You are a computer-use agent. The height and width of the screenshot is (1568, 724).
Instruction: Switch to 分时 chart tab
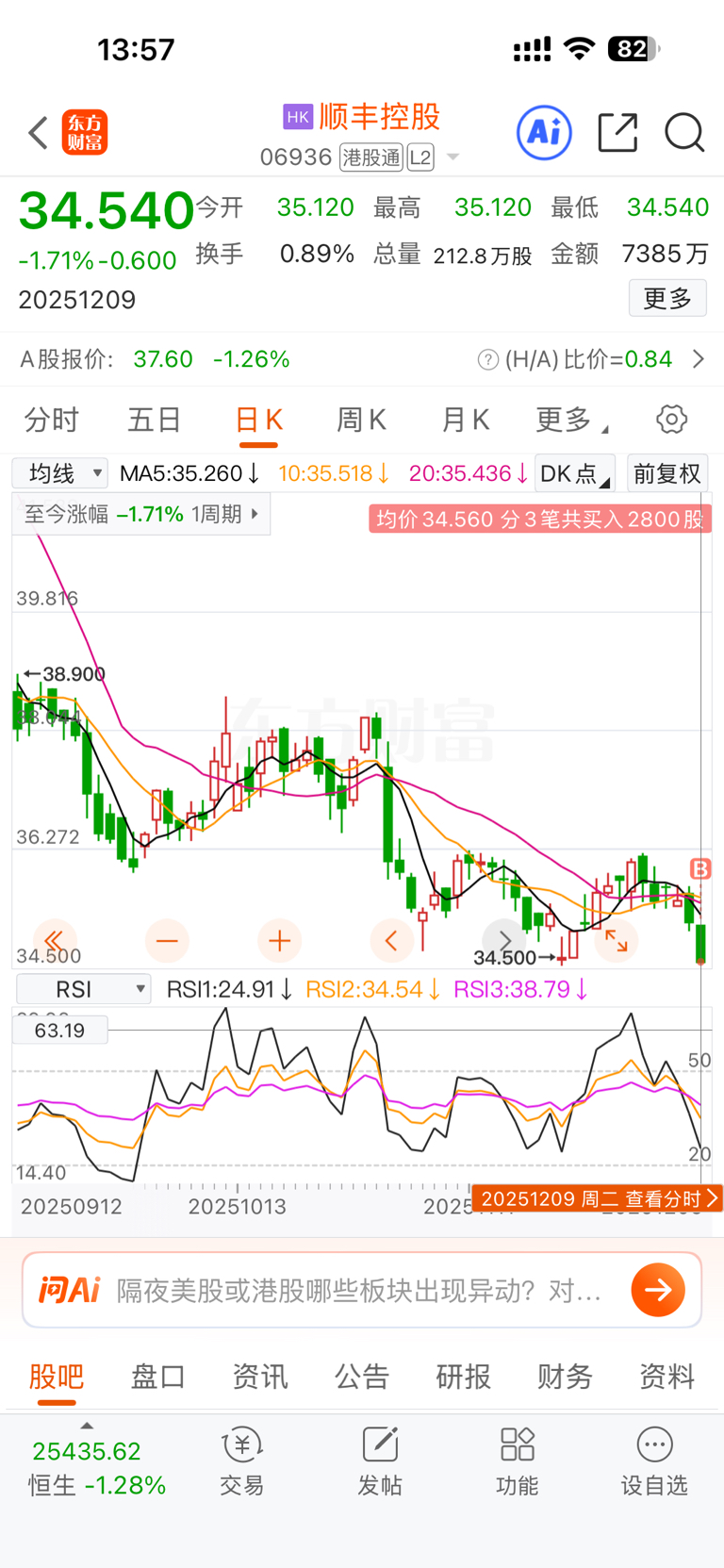(51, 420)
